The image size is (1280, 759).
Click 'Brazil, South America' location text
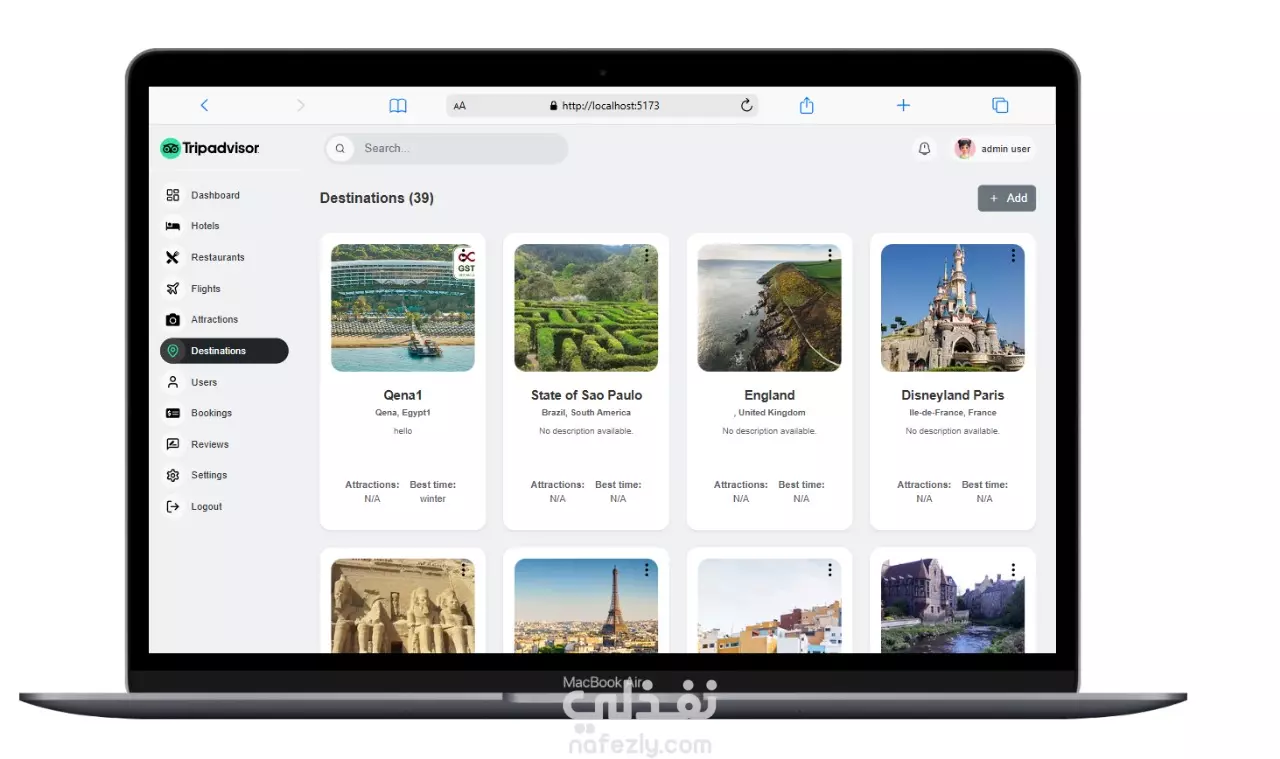[586, 412]
